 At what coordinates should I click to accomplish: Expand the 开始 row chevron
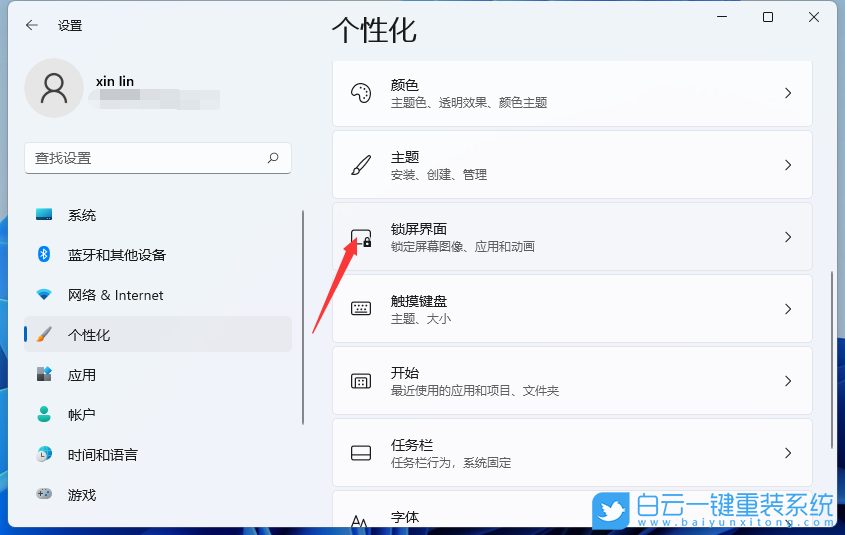click(788, 381)
